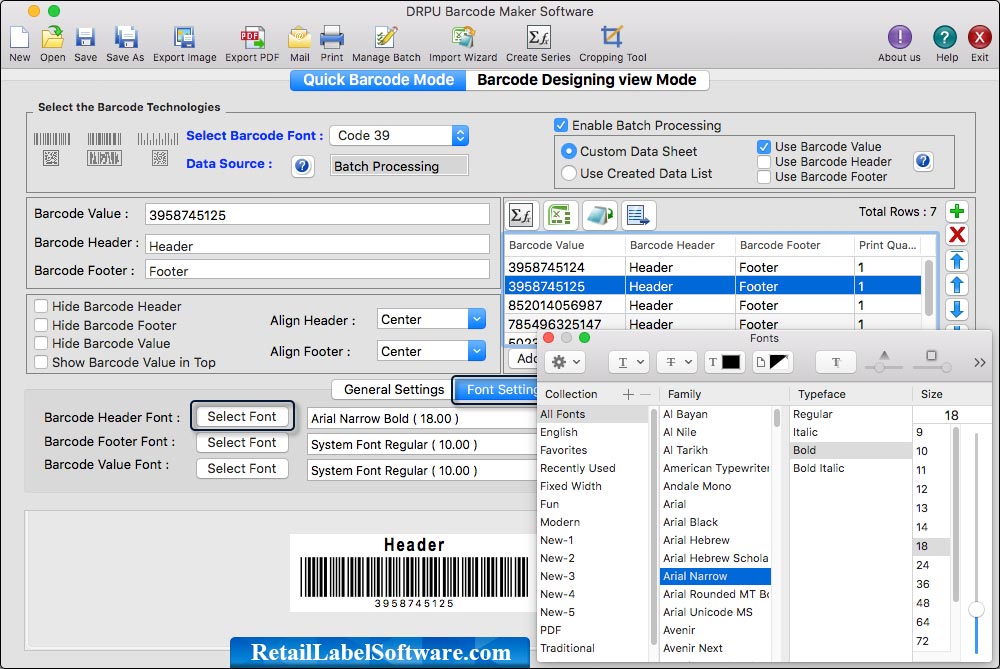Image resolution: width=1000 pixels, height=669 pixels.
Task: Click the green add row plus icon
Action: coord(956,211)
